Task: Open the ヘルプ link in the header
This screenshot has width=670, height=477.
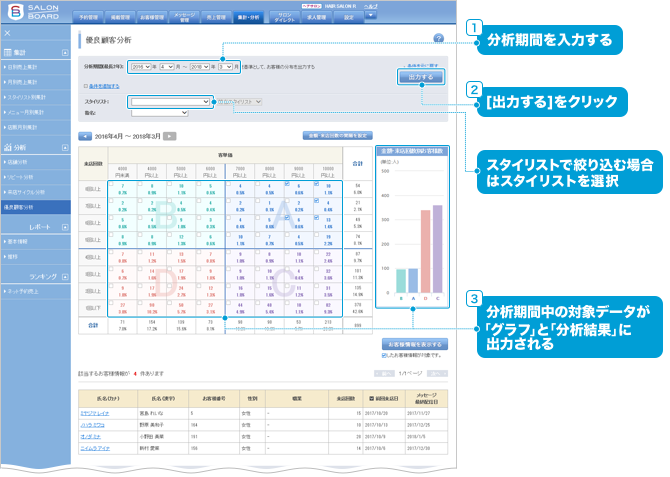Action: point(370,6)
